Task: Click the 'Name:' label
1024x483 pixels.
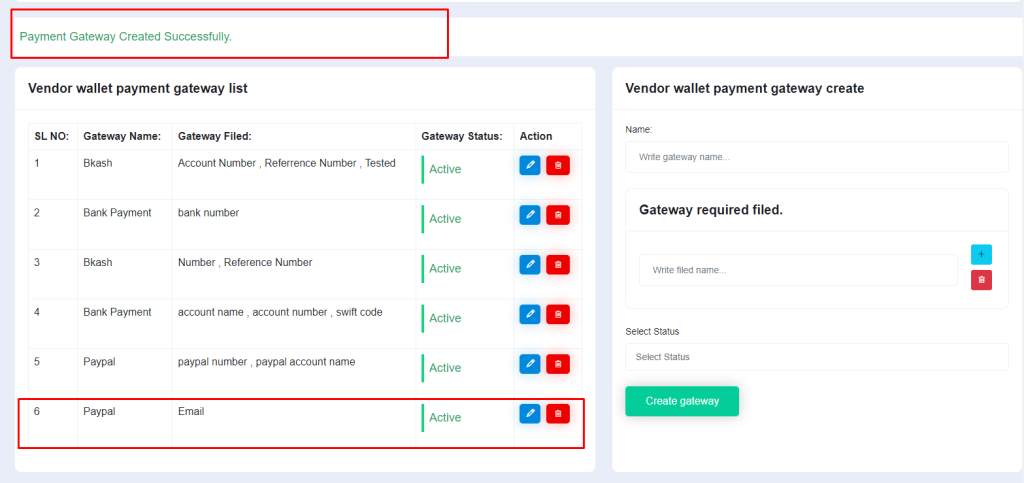Action: point(639,129)
